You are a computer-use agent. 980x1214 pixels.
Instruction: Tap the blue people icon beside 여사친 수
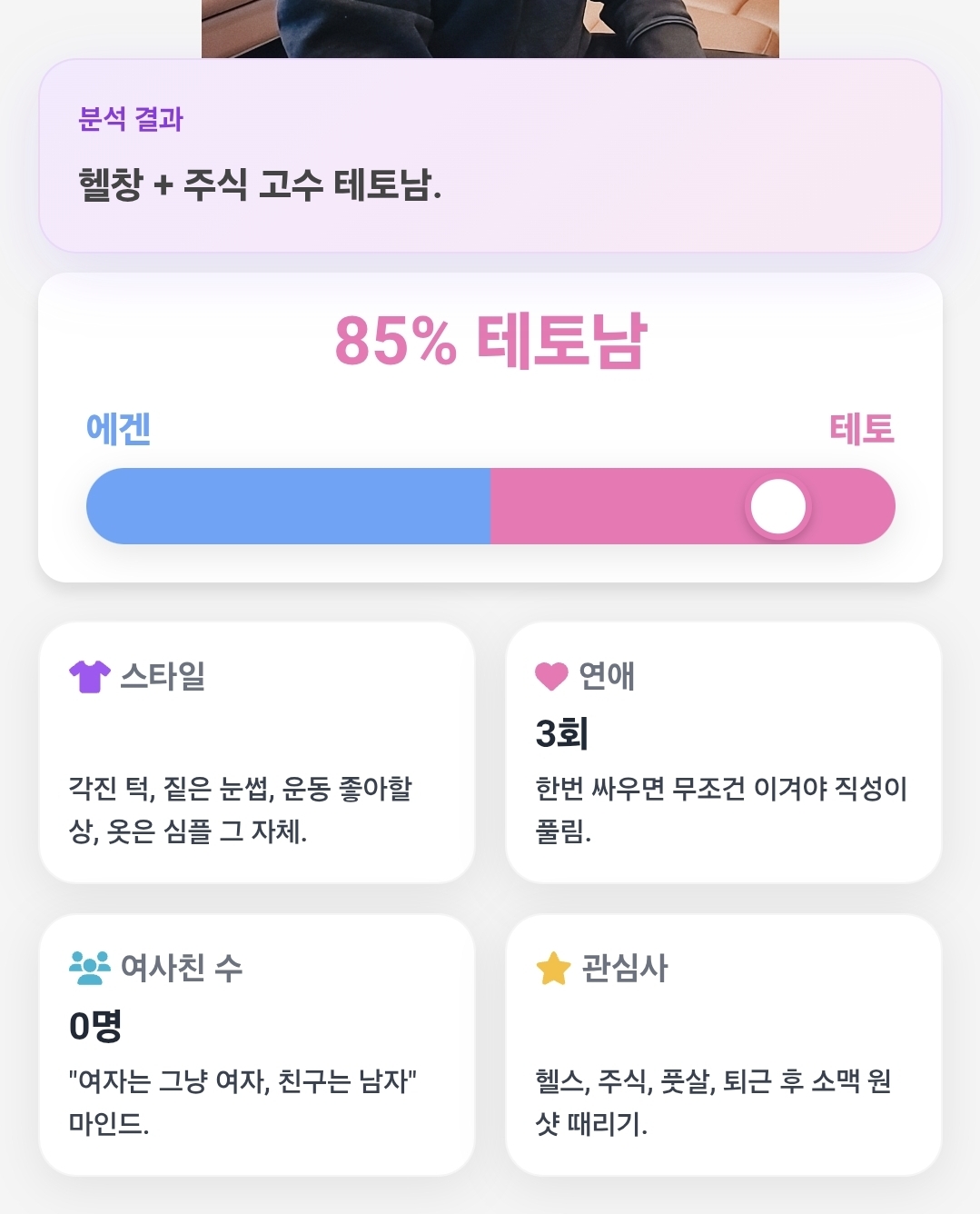(89, 968)
